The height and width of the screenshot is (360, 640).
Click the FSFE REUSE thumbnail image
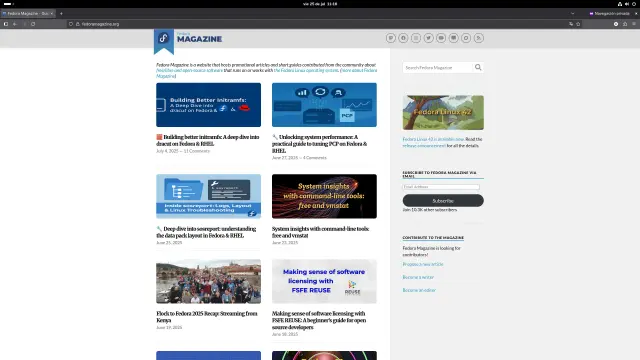324,281
